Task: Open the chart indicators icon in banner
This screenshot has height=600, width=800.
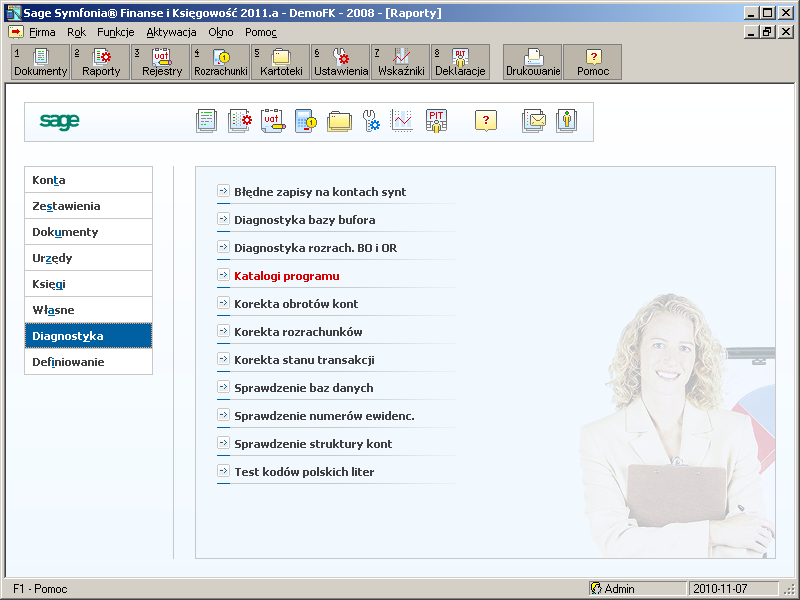Action: 402,121
